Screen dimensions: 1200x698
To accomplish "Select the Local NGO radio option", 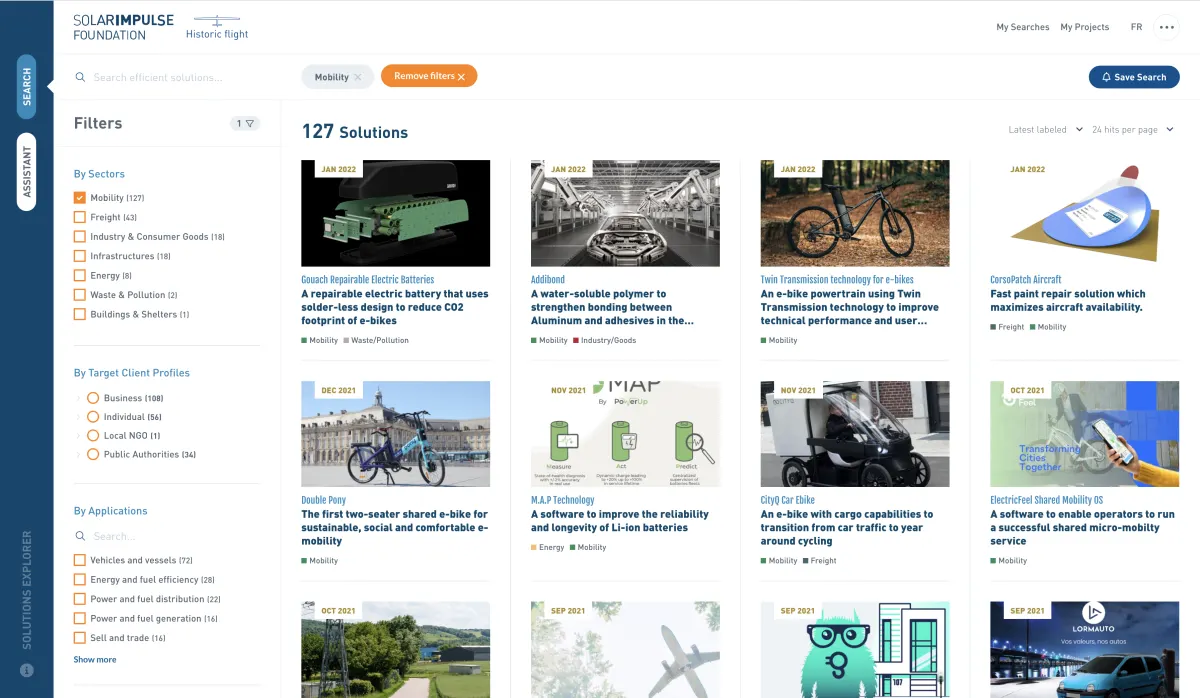I will pyautogui.click(x=93, y=436).
